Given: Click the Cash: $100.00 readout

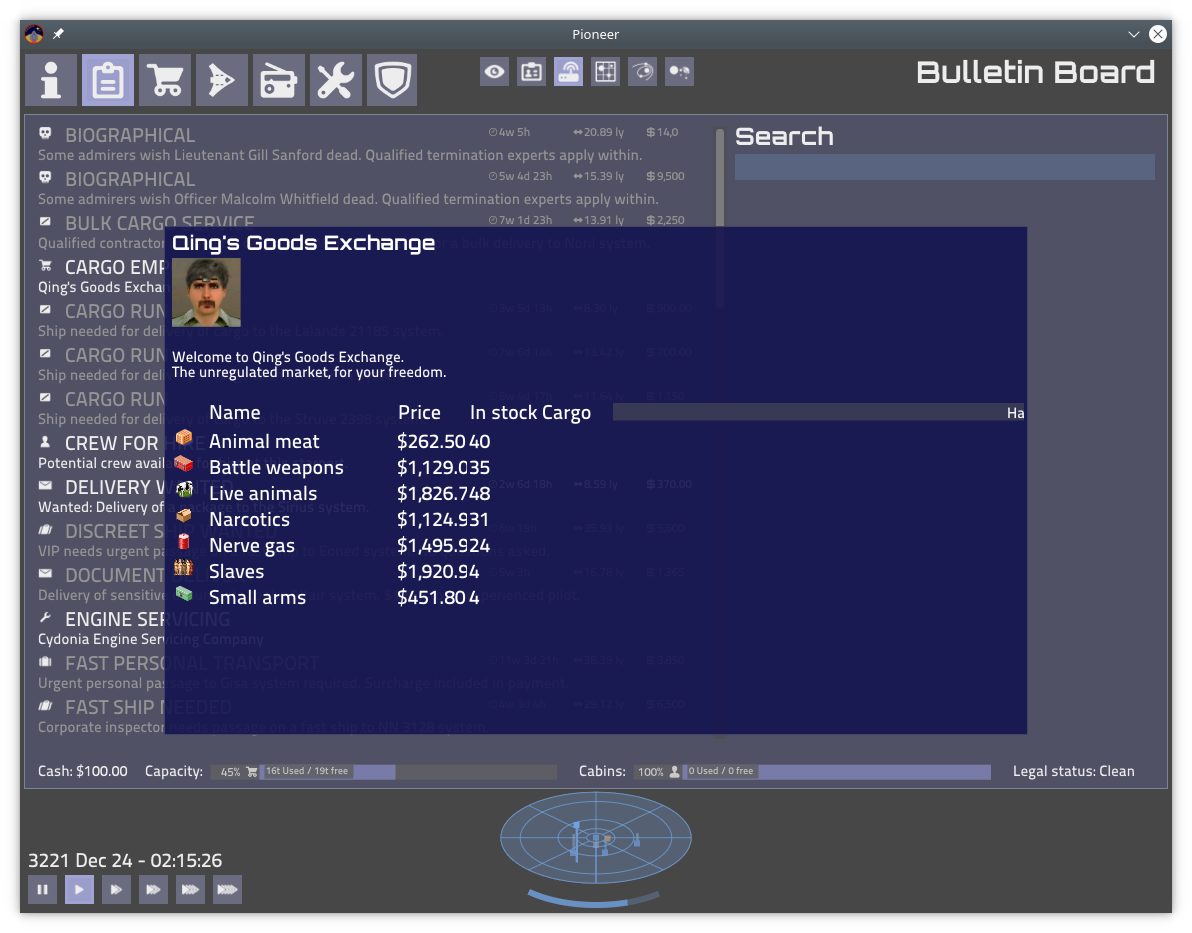Looking at the screenshot, I should click(83, 771).
